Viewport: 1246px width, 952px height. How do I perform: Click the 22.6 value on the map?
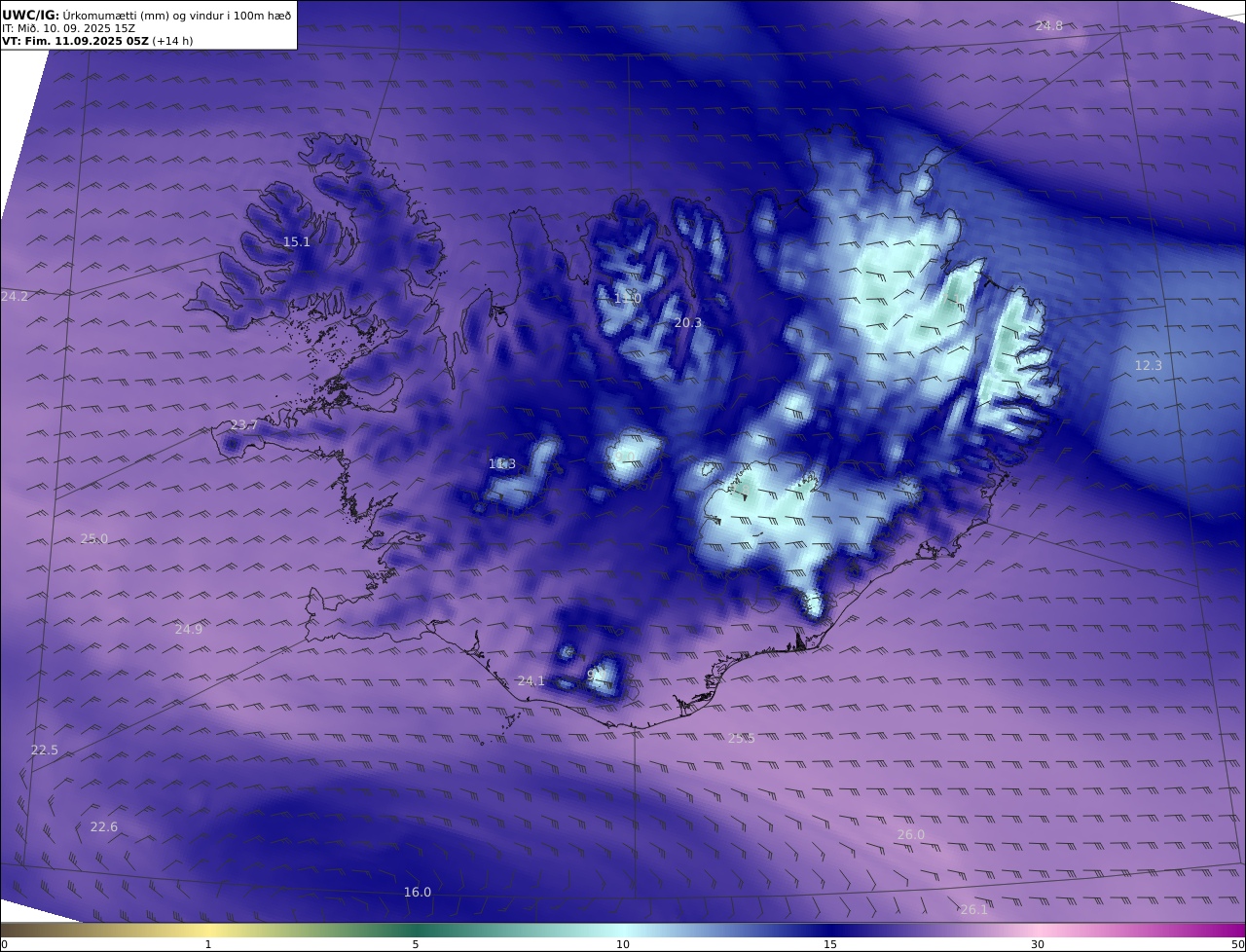click(x=104, y=826)
